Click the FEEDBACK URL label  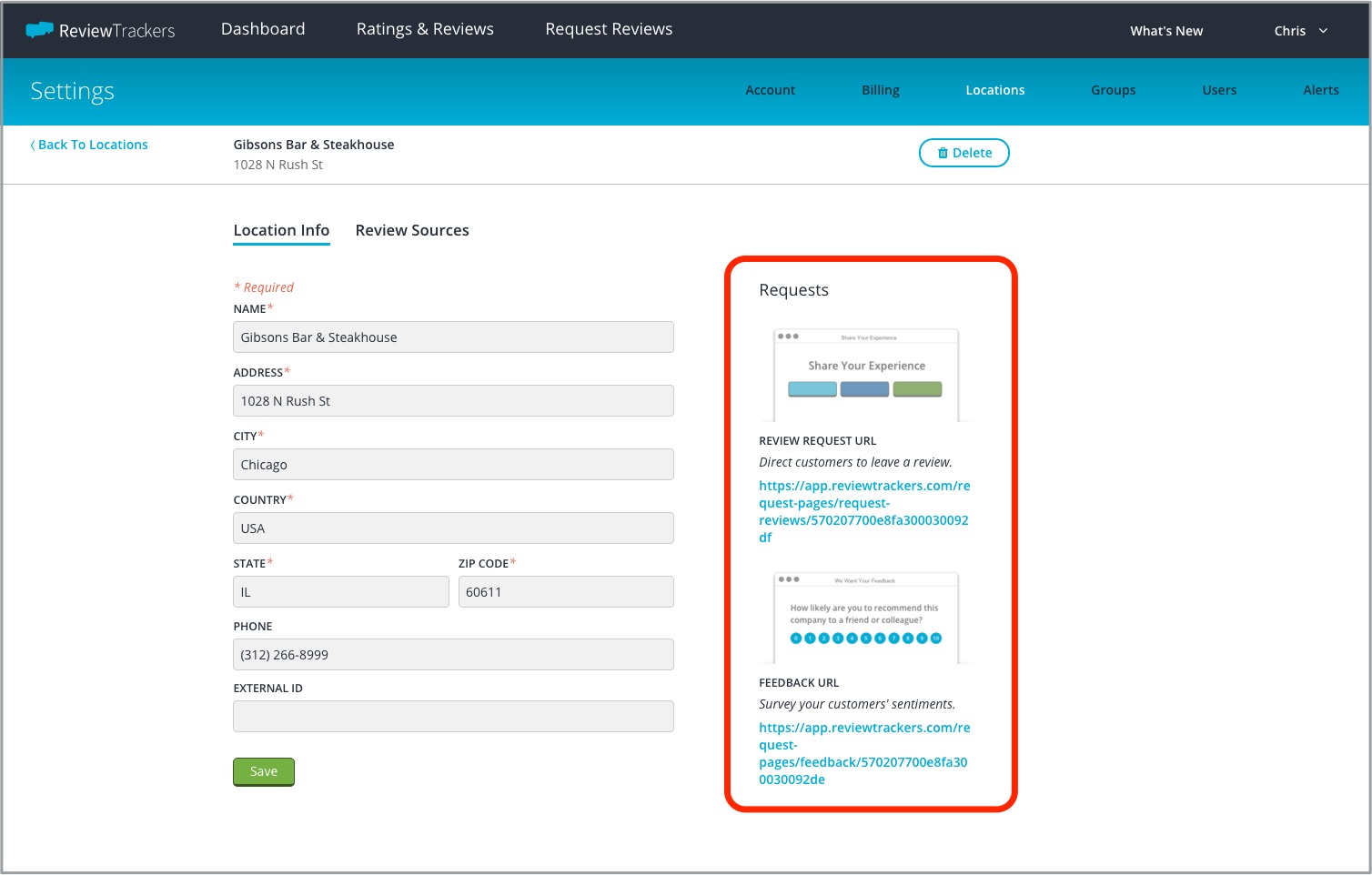[x=799, y=683]
